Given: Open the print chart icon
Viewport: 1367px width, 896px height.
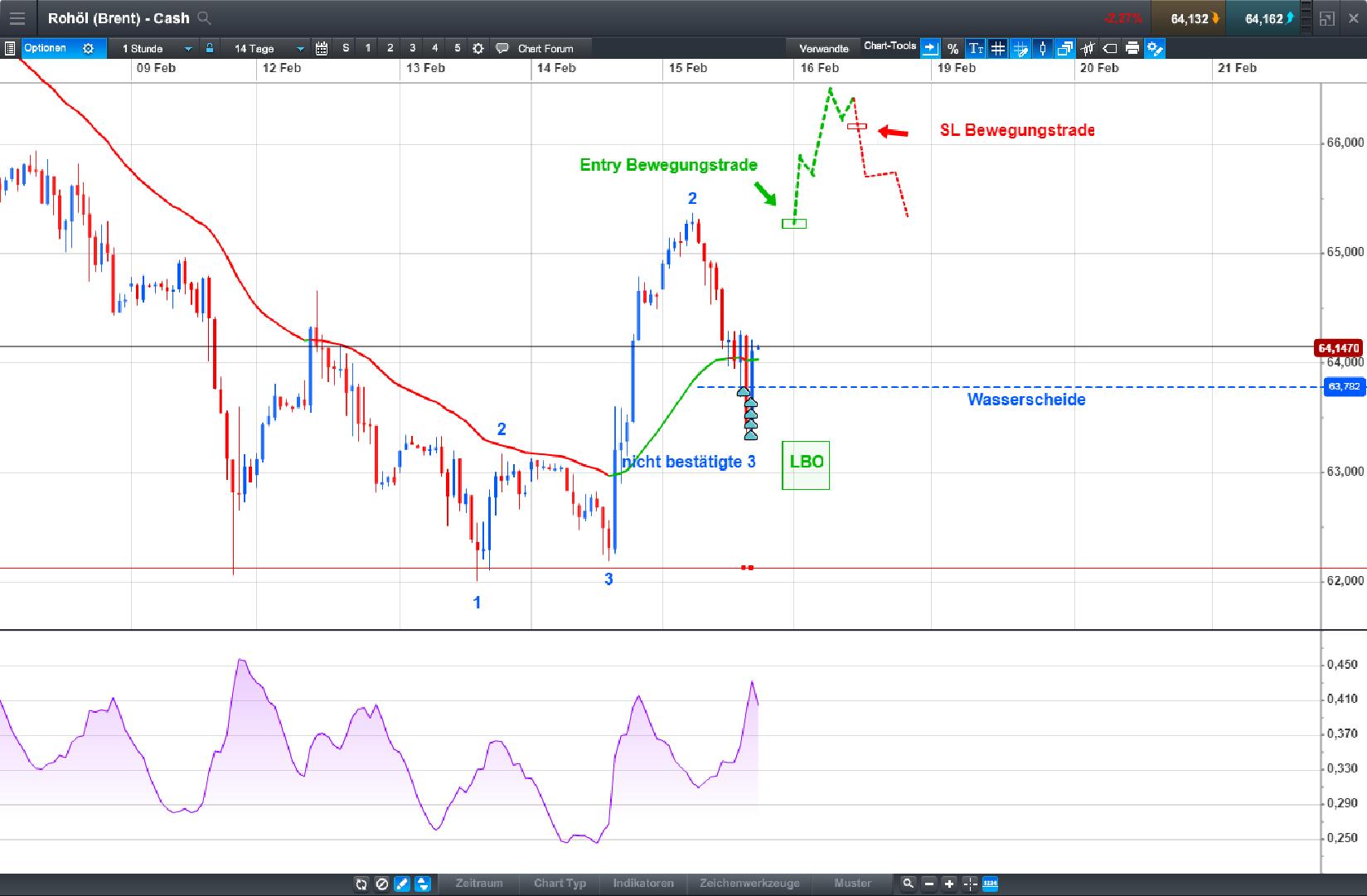Looking at the screenshot, I should [1132, 49].
